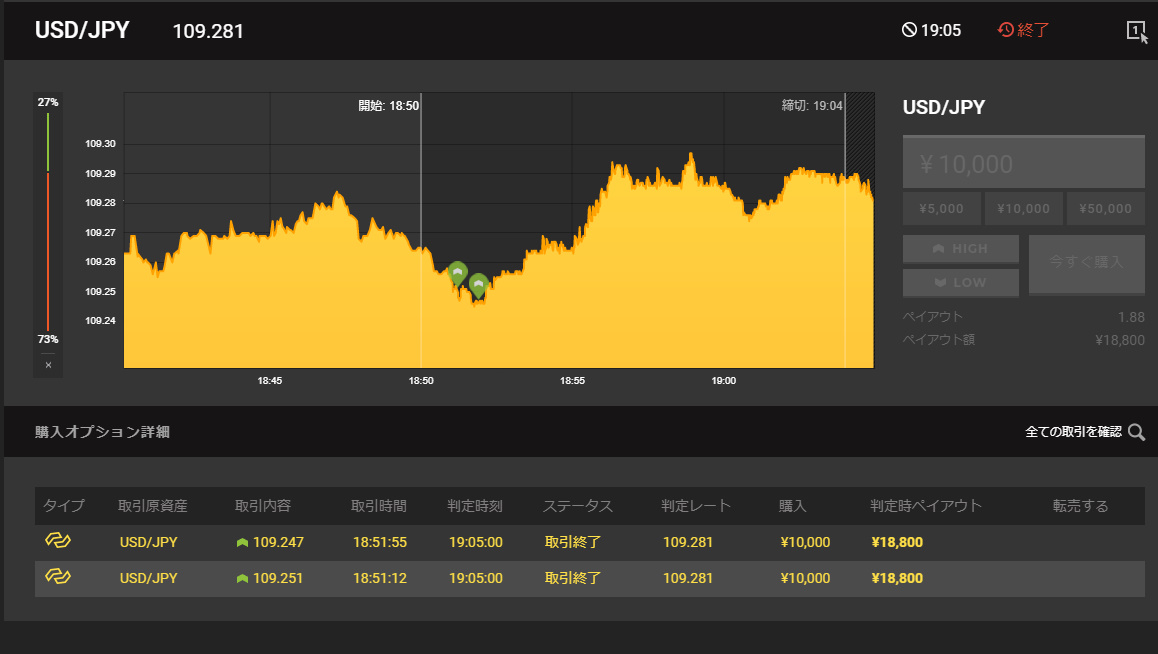This screenshot has width=1158, height=654.
Task: Click the ¥18,800 payout in the 18:51:55 row
Action: click(897, 542)
